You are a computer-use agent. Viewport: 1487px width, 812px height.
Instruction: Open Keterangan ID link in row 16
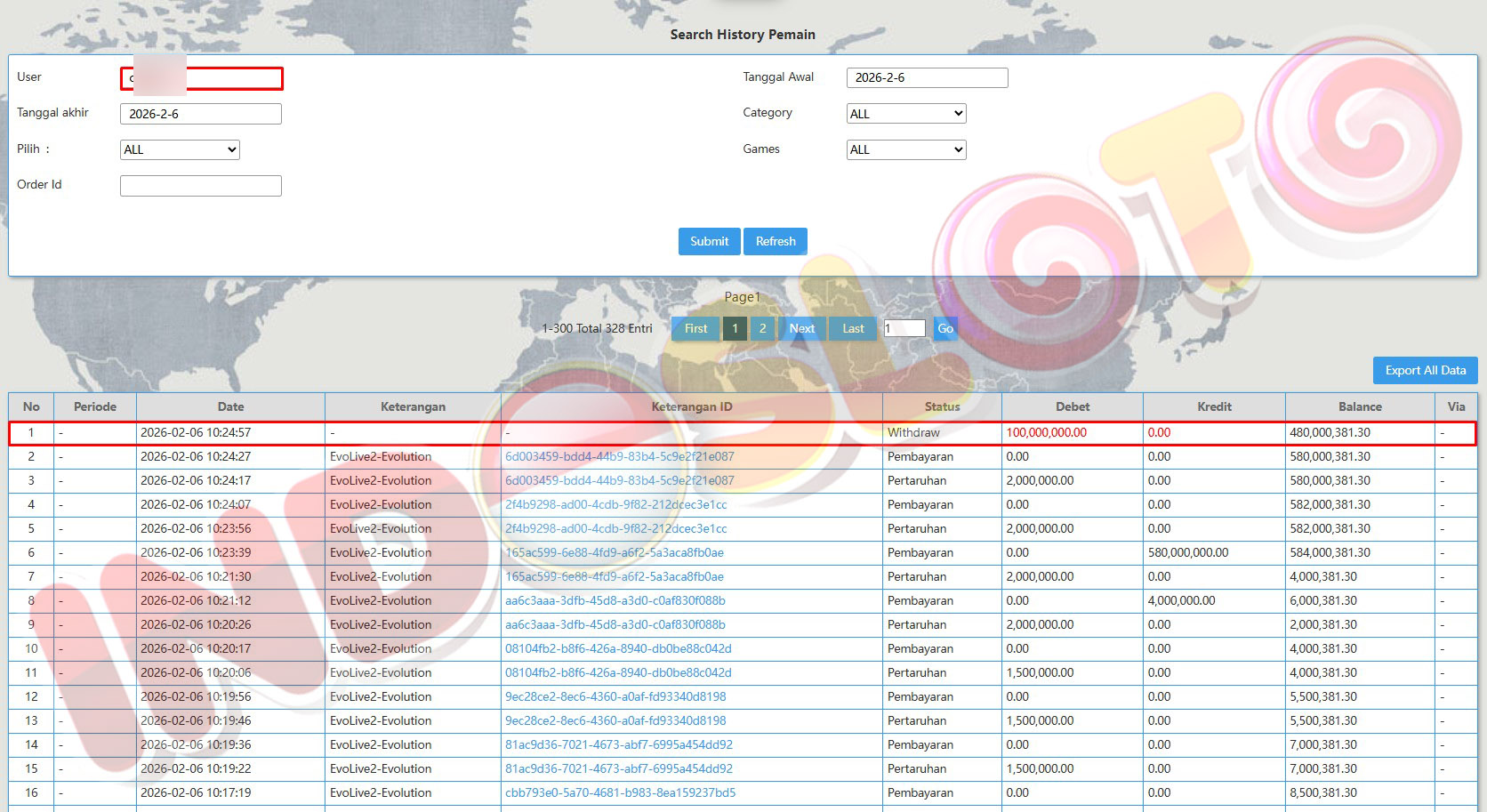pos(620,792)
